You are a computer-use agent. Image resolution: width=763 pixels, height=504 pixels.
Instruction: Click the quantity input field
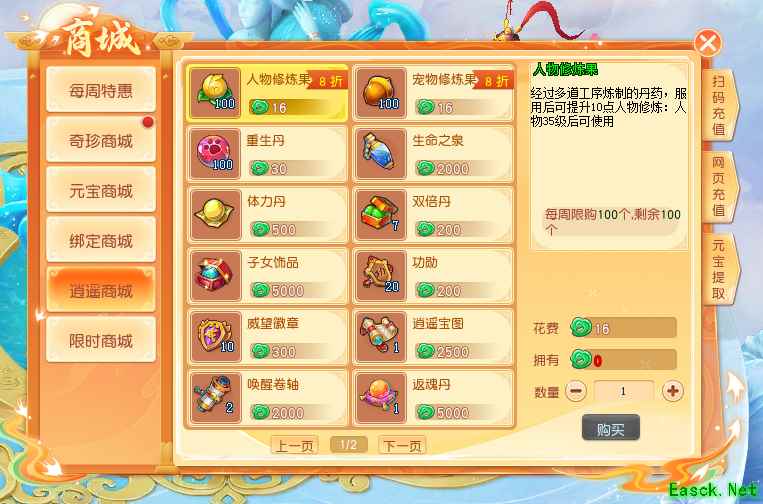[x=624, y=392]
